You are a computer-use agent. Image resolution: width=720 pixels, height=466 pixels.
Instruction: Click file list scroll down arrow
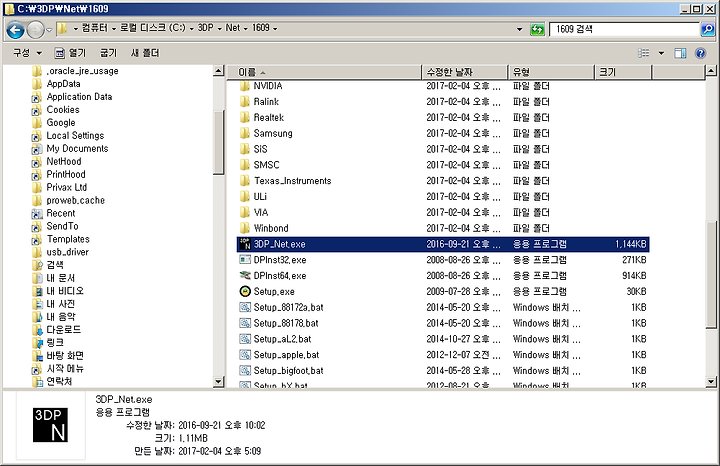point(711,381)
